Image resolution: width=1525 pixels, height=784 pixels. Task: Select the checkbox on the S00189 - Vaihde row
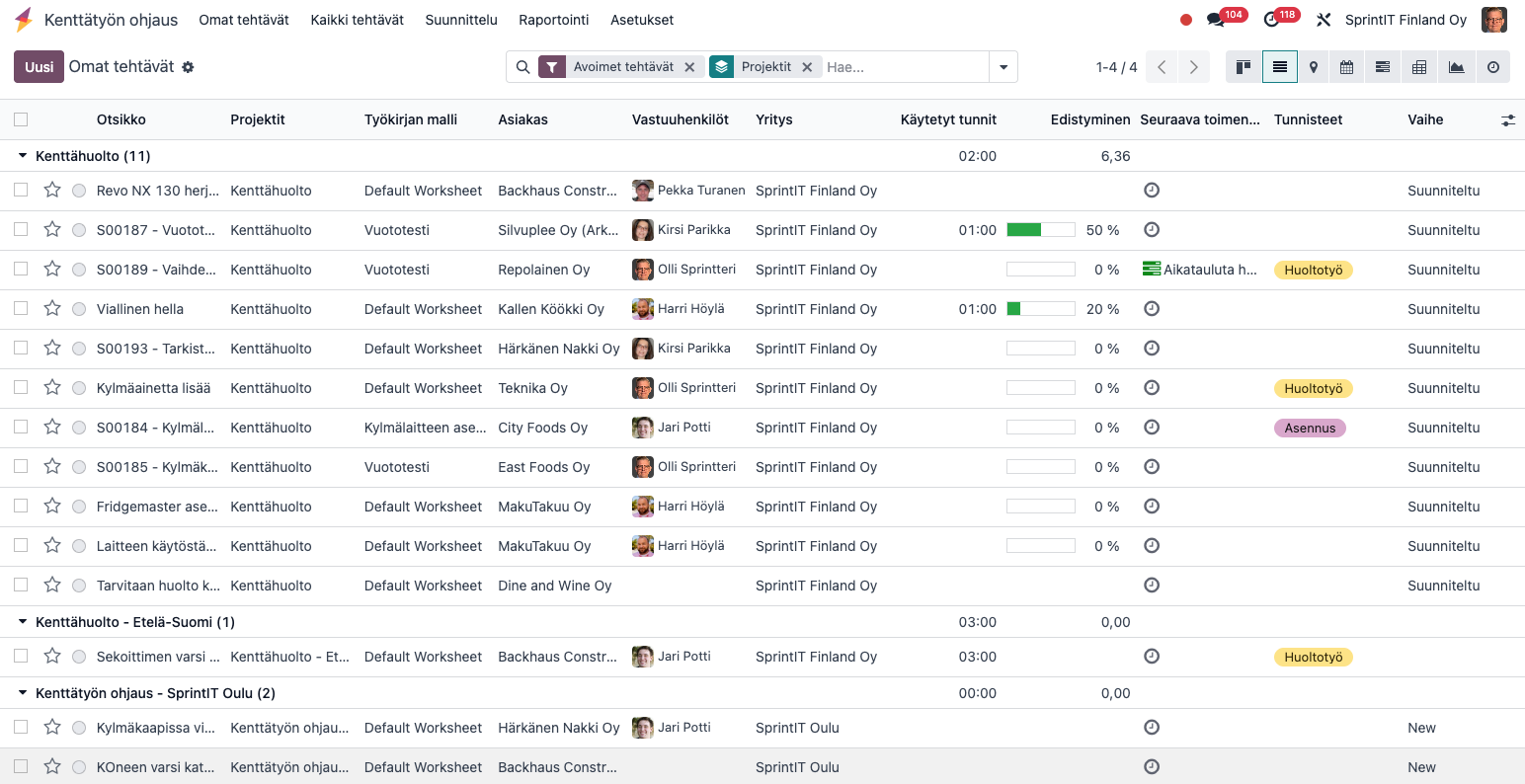(21, 270)
